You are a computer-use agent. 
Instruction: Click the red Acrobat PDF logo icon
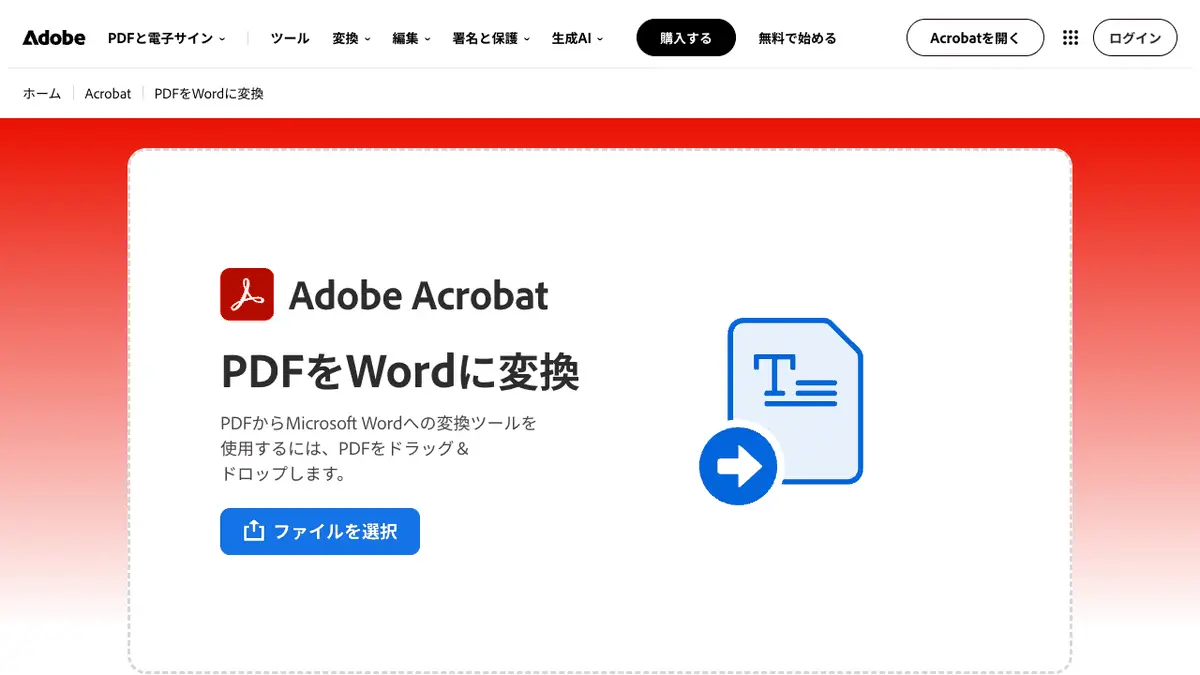pos(247,295)
